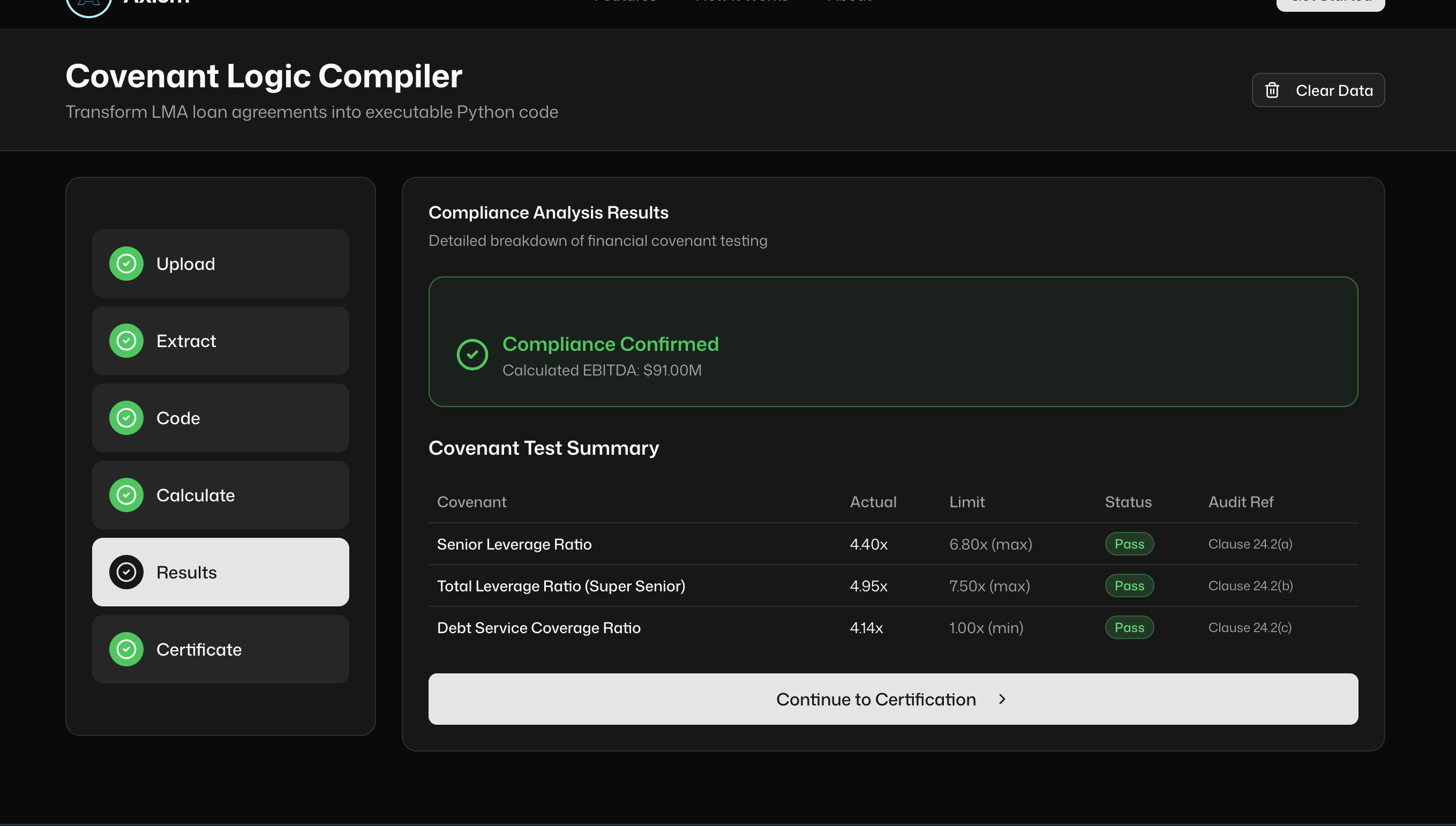
Task: Click the Code step check icon
Action: (126, 417)
